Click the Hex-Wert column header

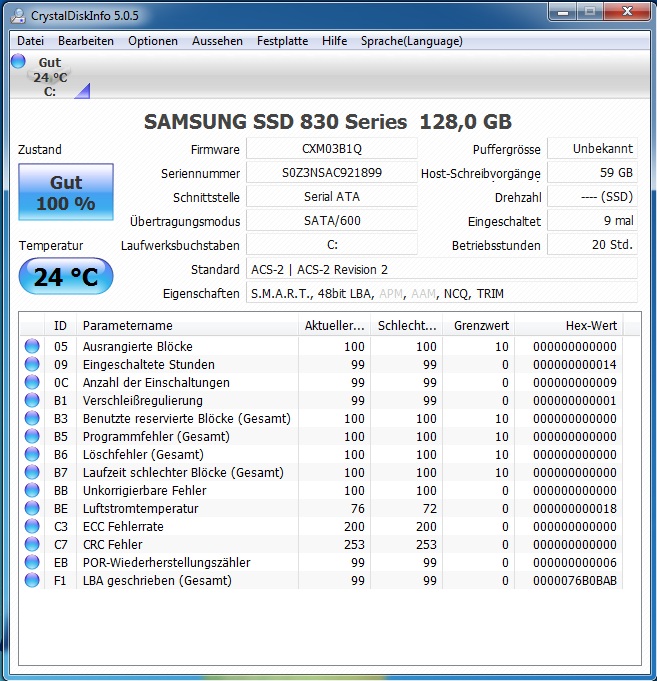pyautogui.click(x=569, y=325)
